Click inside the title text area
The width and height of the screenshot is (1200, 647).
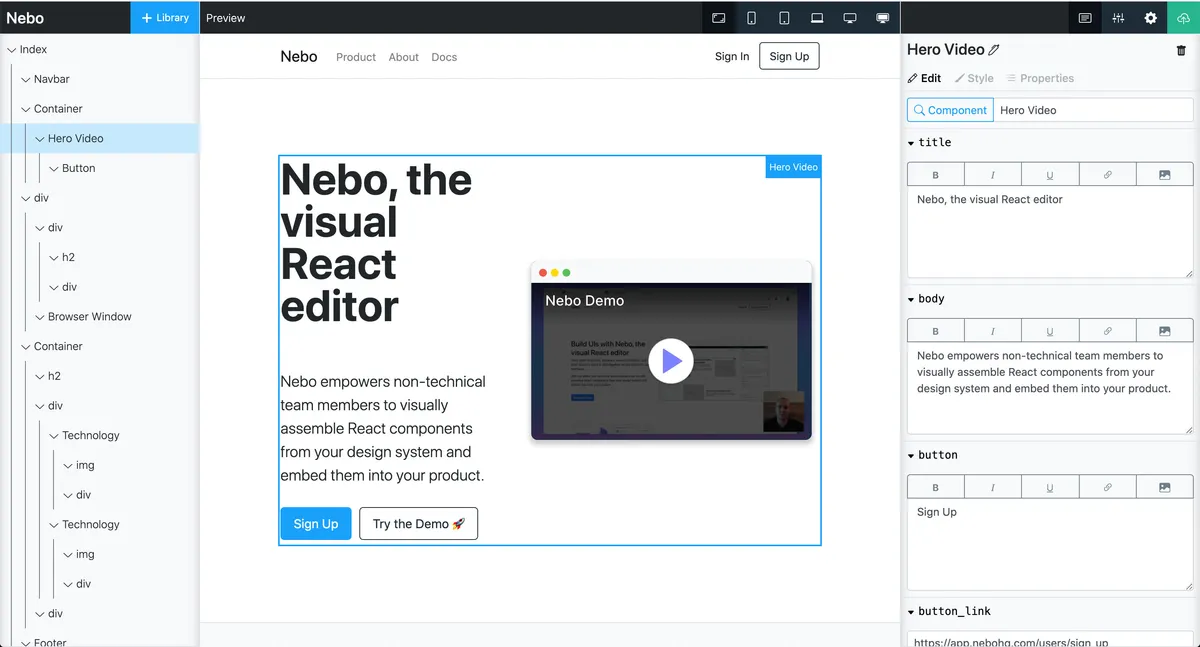coord(1050,232)
